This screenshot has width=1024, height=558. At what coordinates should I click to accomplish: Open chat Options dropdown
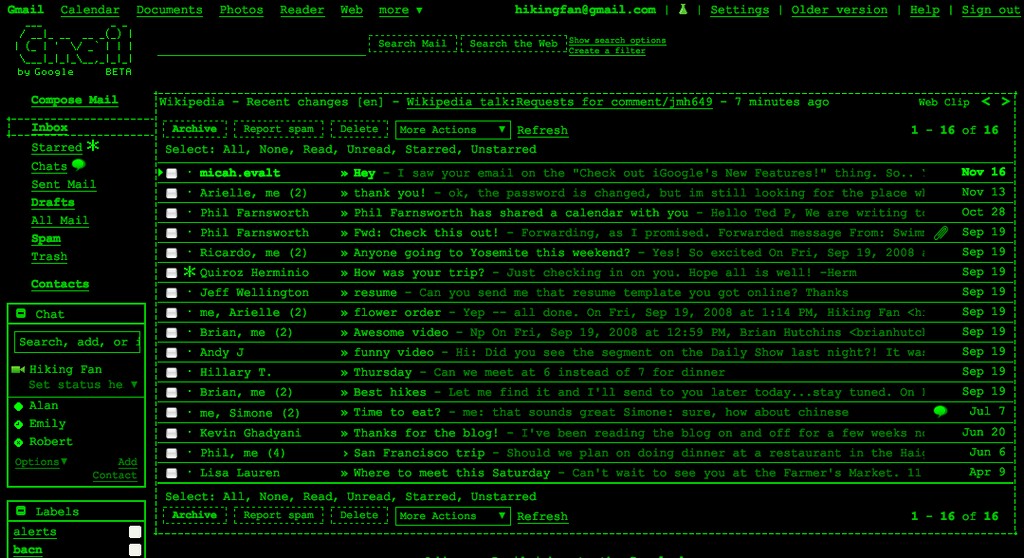click(x=40, y=462)
